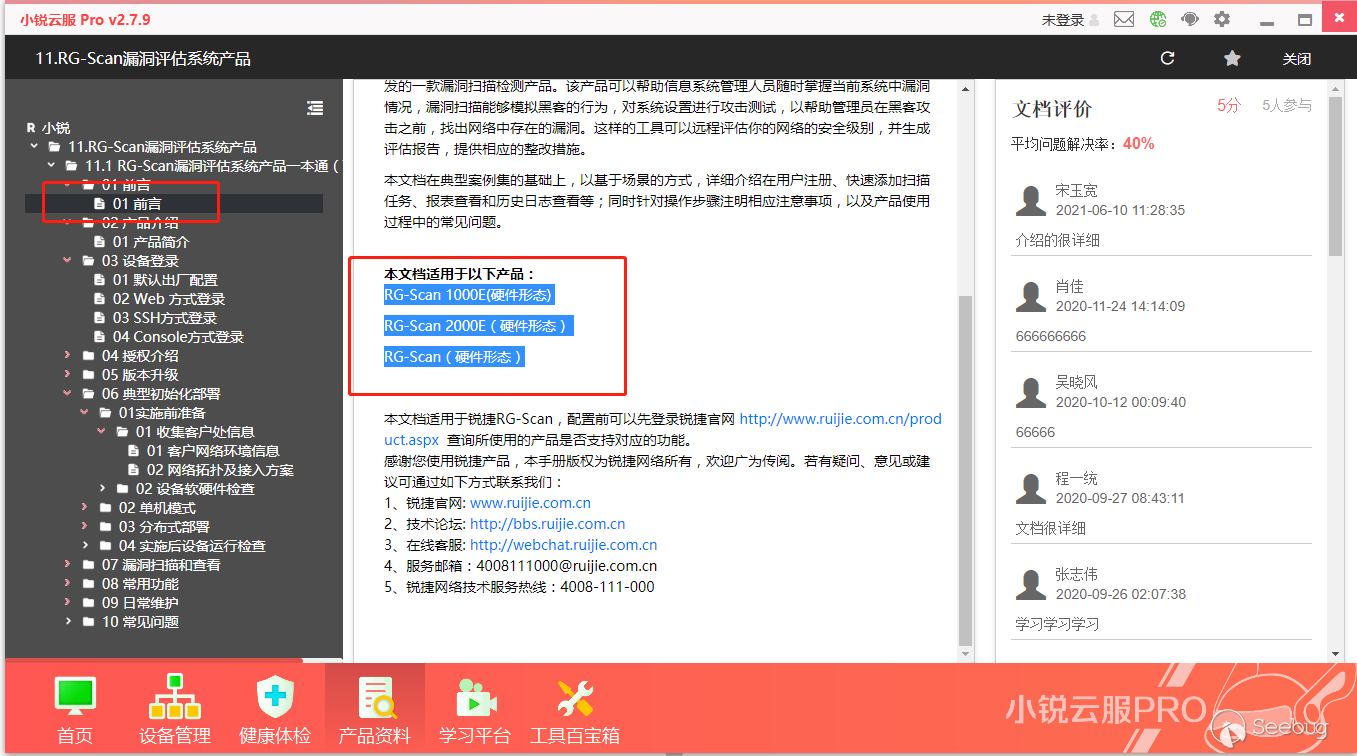Open the 学习平台 tab
The height and width of the screenshot is (756, 1357).
pyautogui.click(x=475, y=710)
